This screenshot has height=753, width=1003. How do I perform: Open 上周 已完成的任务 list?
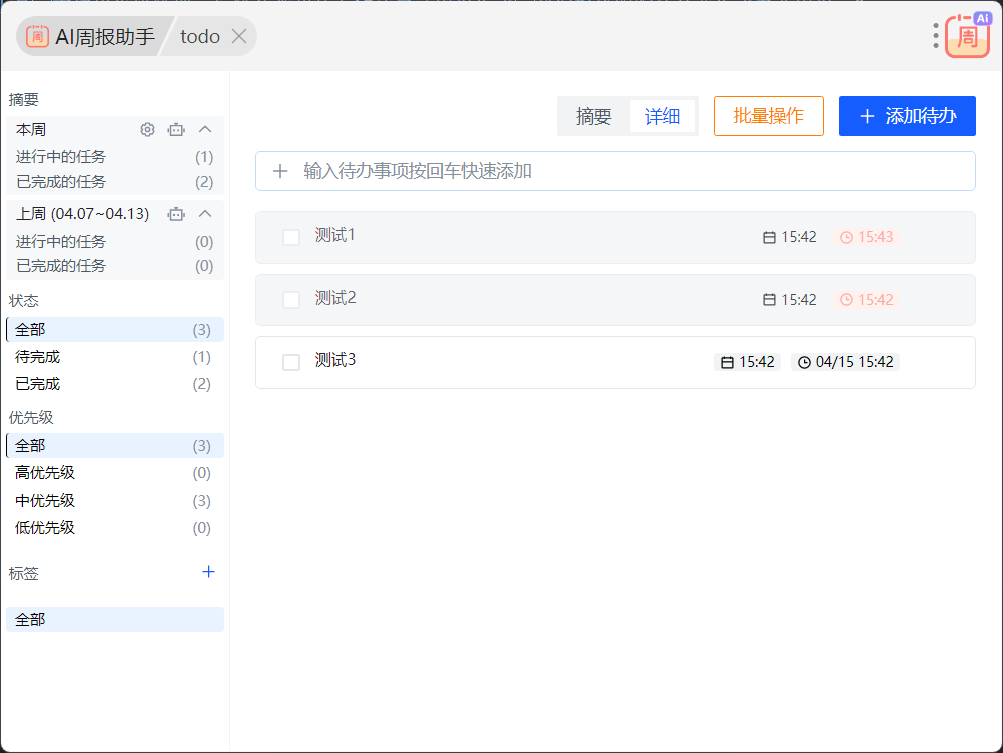point(115,266)
